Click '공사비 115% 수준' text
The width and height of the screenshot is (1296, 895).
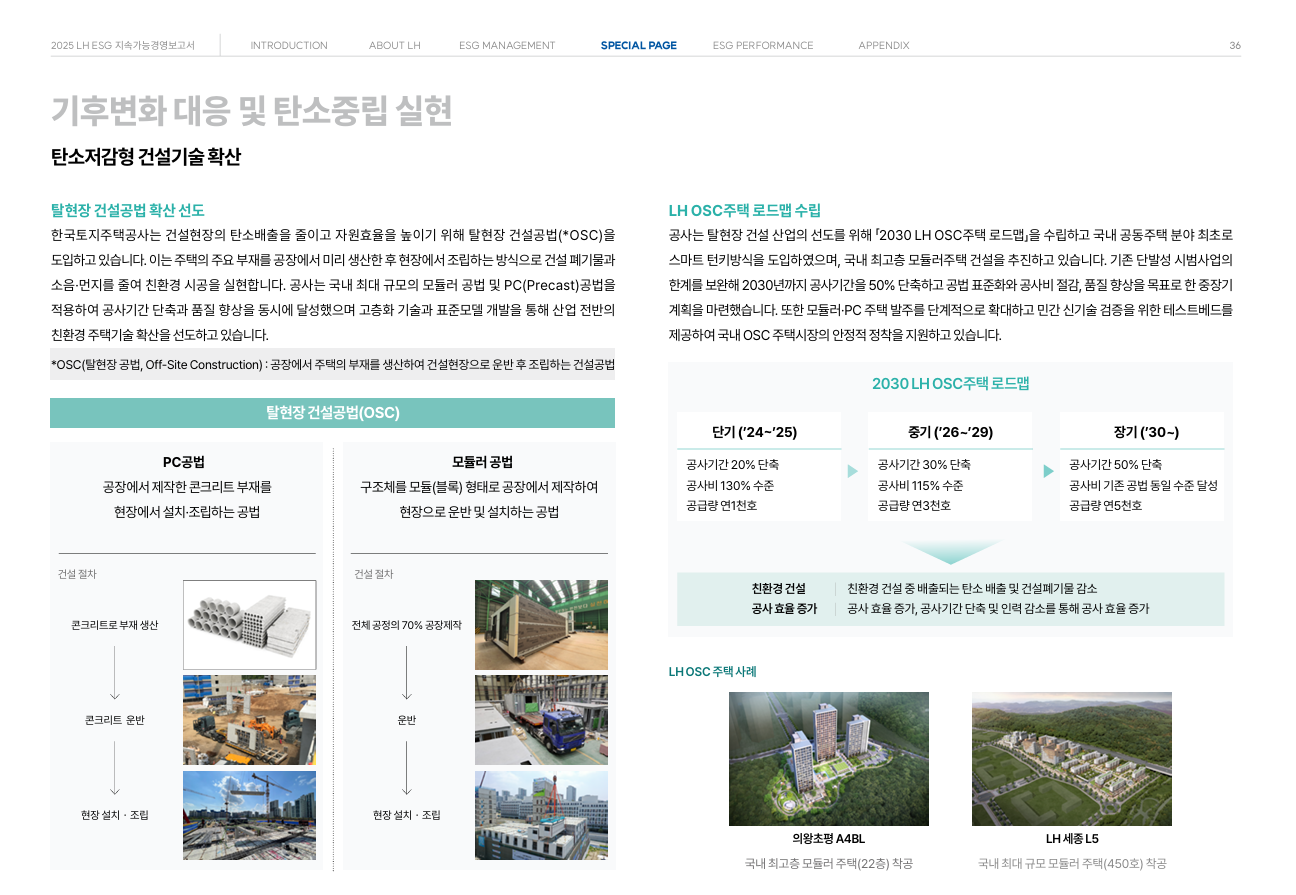tap(920, 486)
